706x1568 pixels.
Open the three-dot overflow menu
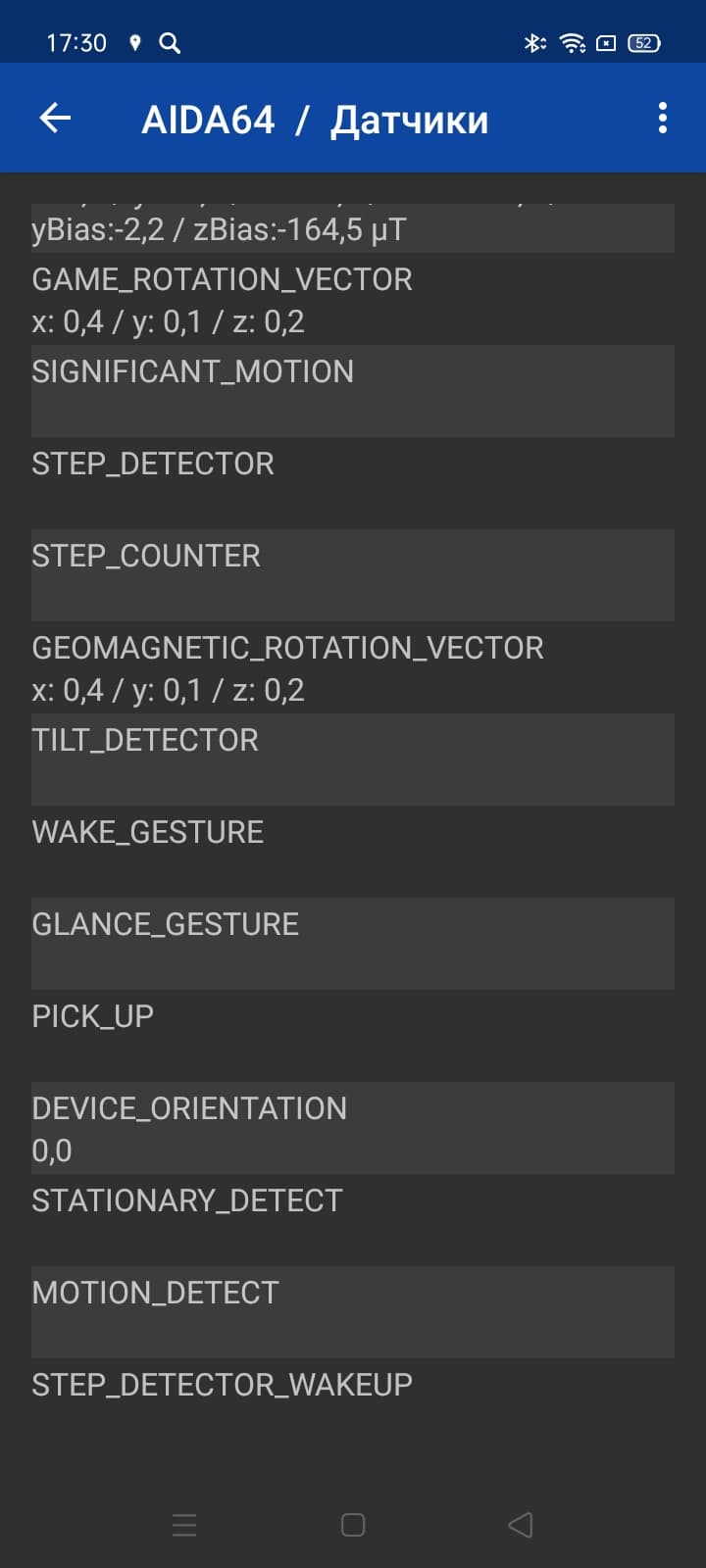[x=663, y=119]
